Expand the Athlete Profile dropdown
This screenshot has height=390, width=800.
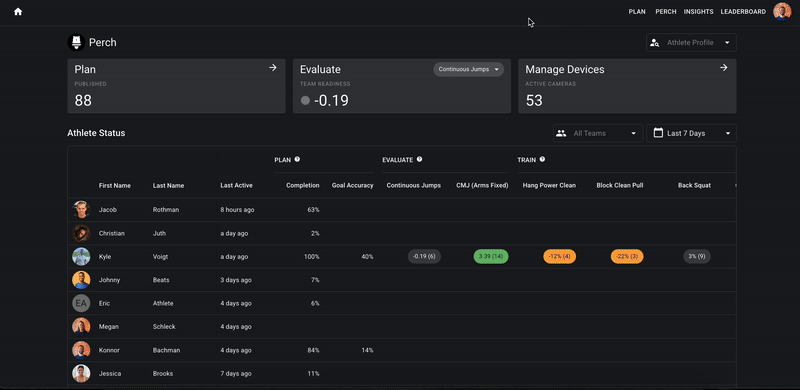691,43
